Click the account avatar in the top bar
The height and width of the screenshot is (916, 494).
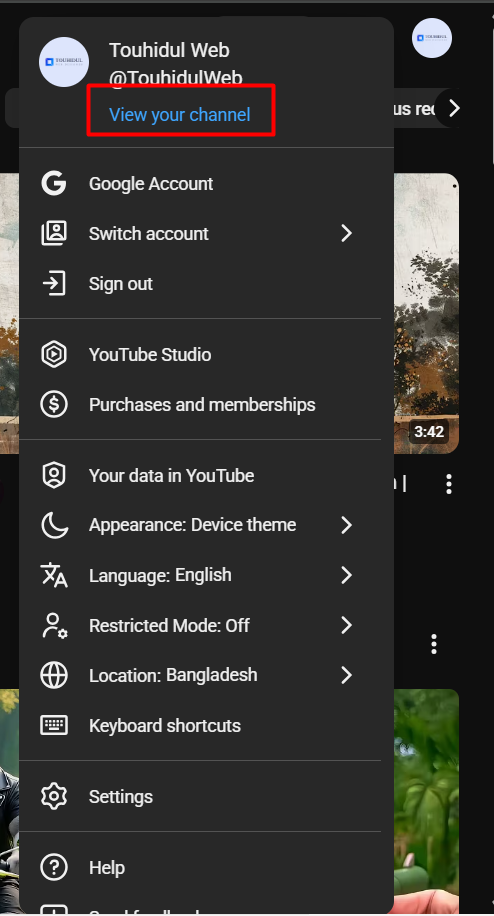pos(432,38)
